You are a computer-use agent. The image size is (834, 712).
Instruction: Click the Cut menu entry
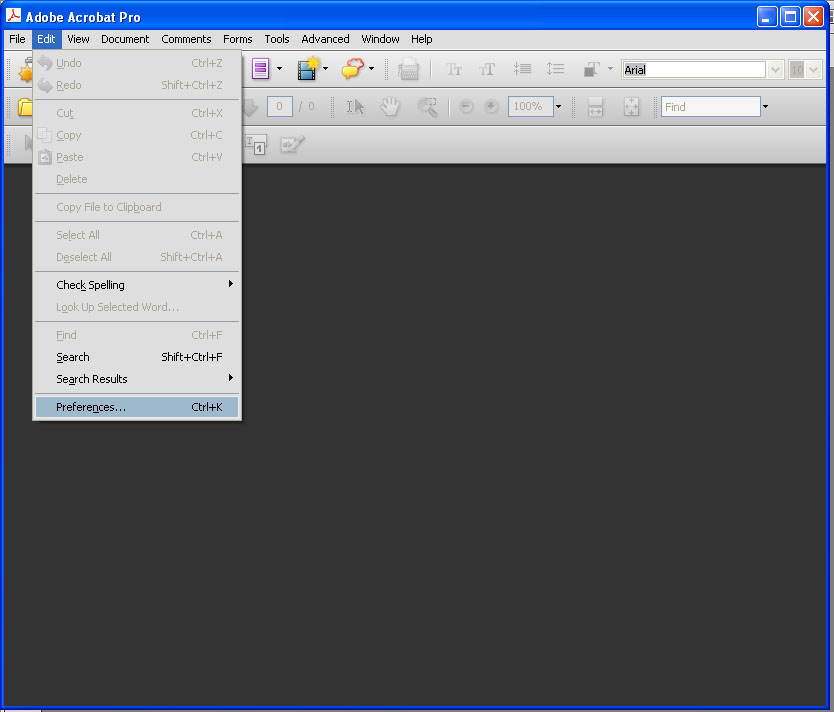pyautogui.click(x=137, y=113)
